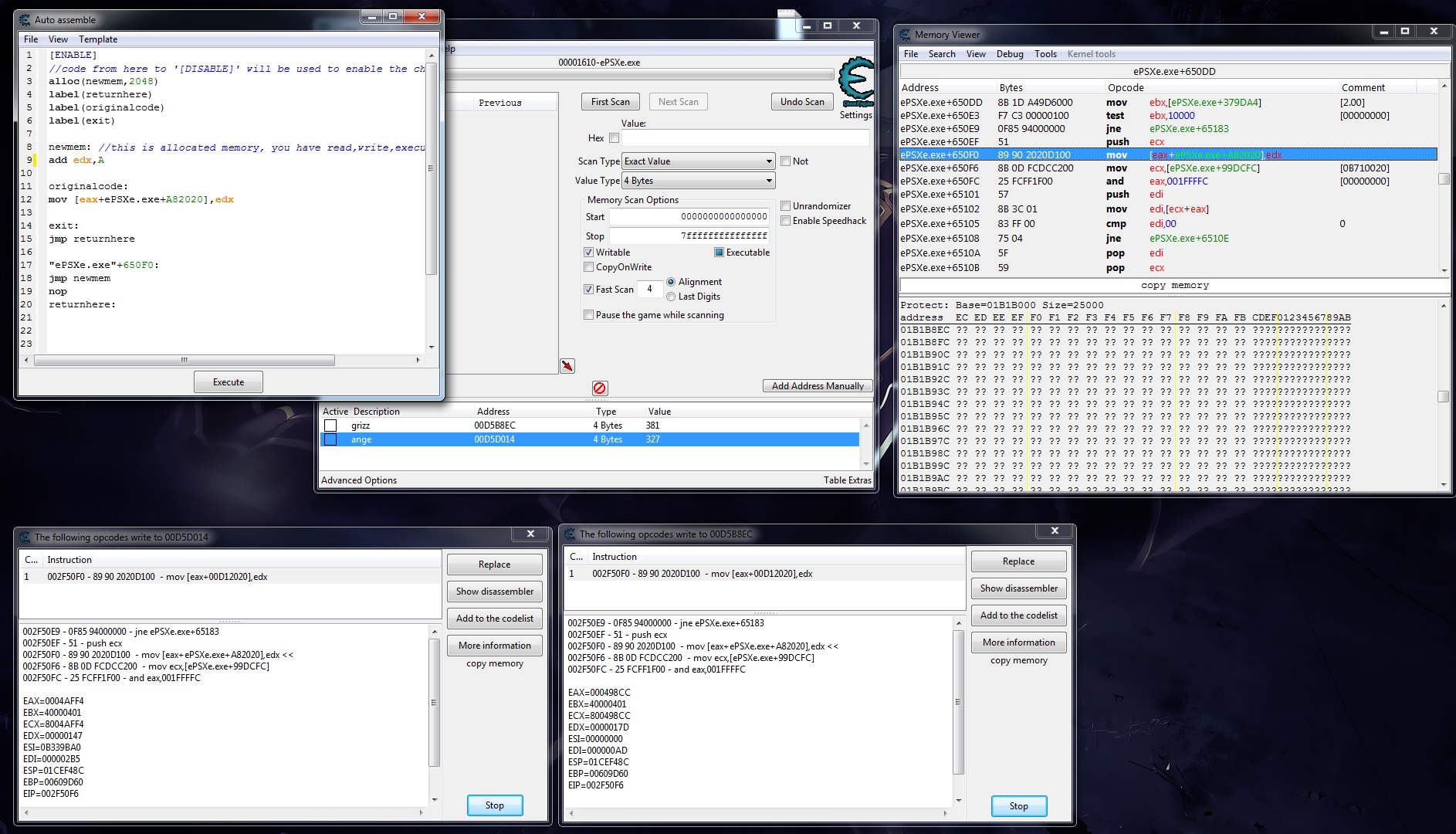Click Stop in 00D5B8EC opcodes window
The width and height of the screenshot is (1456, 834).
(1019, 806)
